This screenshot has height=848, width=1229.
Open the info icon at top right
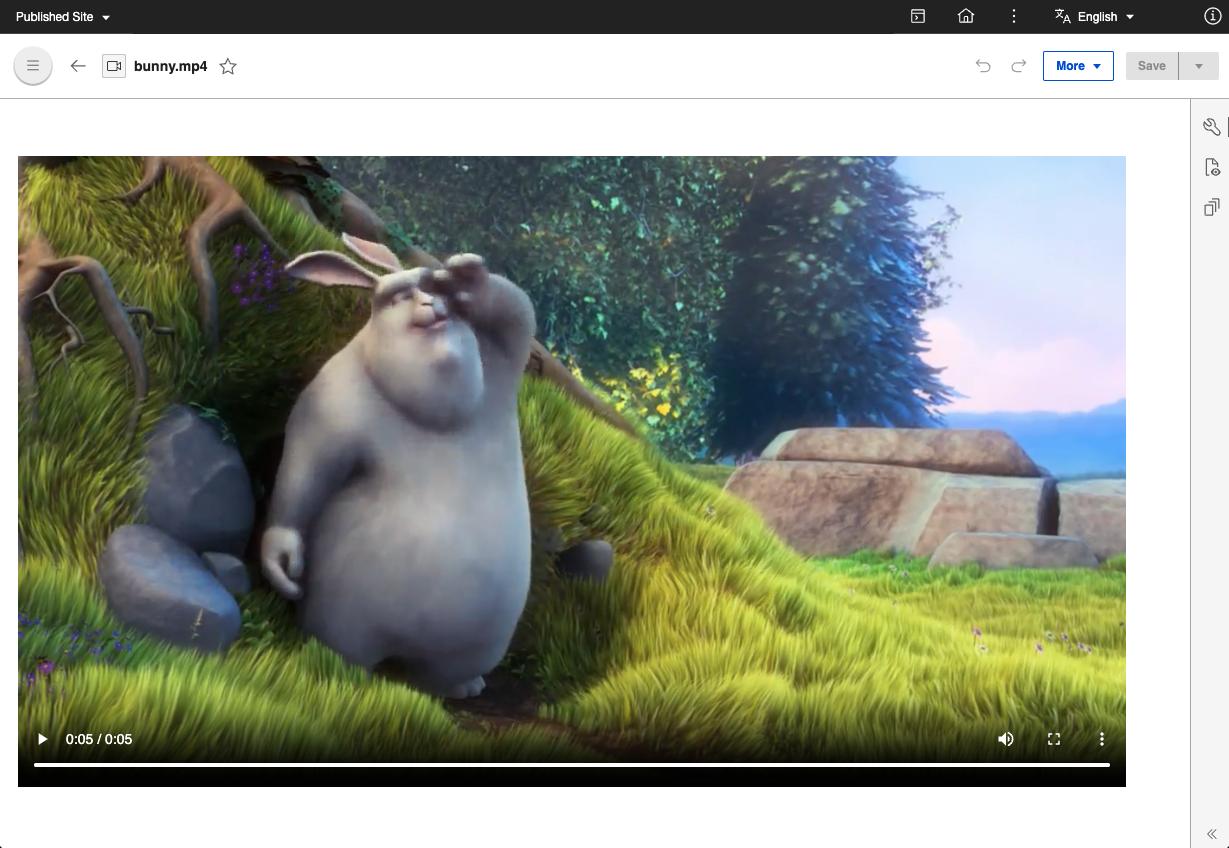point(1211,16)
